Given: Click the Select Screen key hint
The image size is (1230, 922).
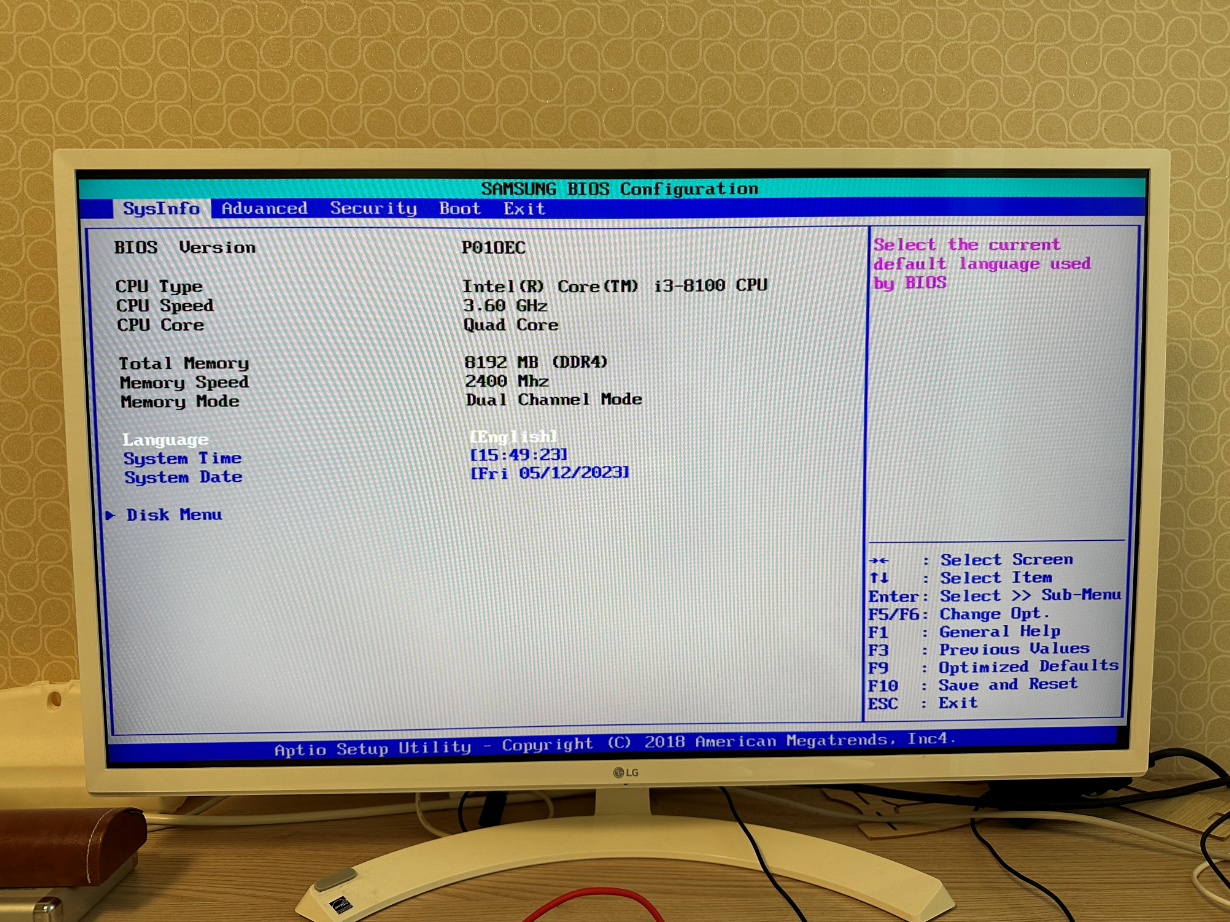Looking at the screenshot, I should [x=971, y=560].
